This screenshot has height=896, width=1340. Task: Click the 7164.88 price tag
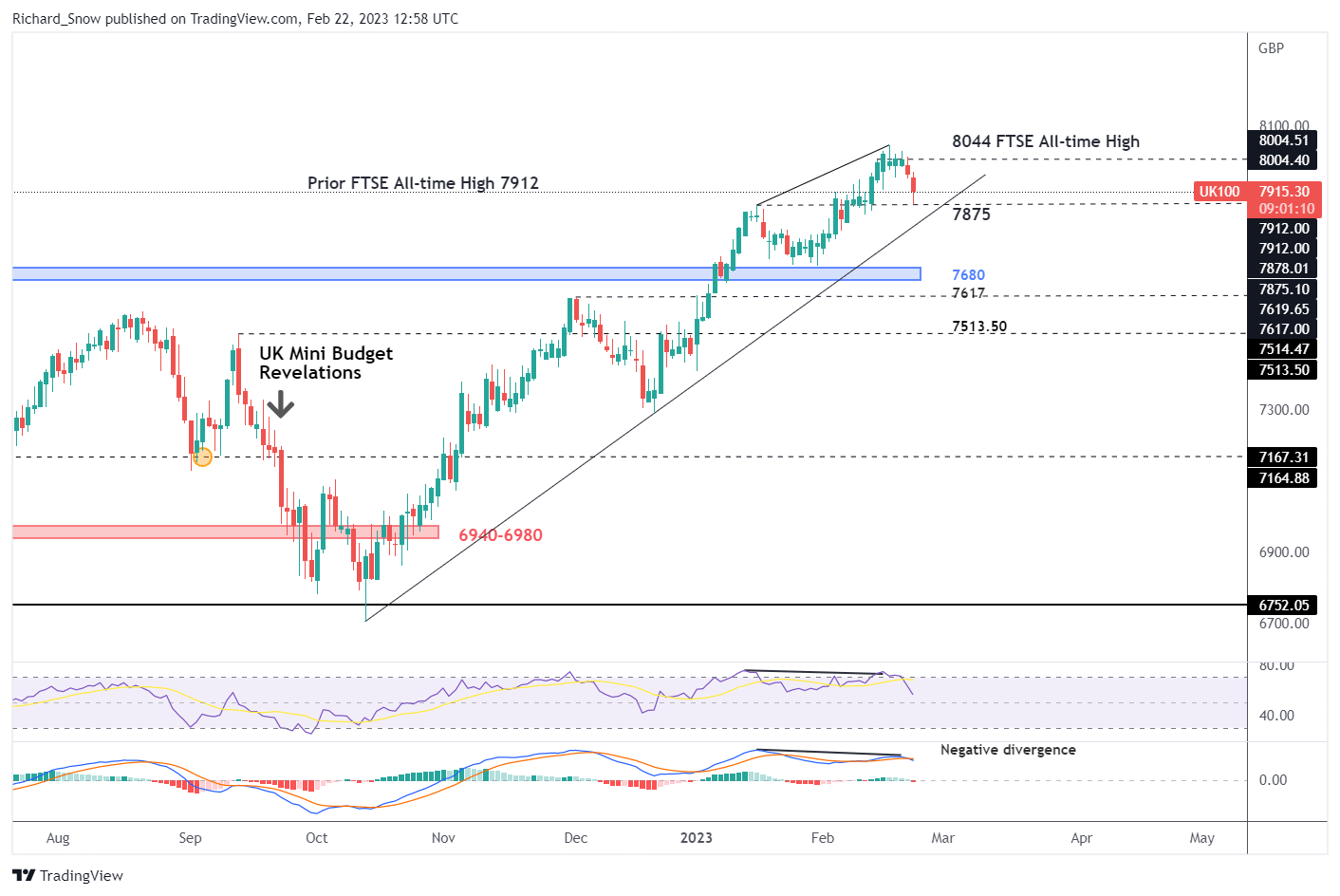pos(1284,478)
